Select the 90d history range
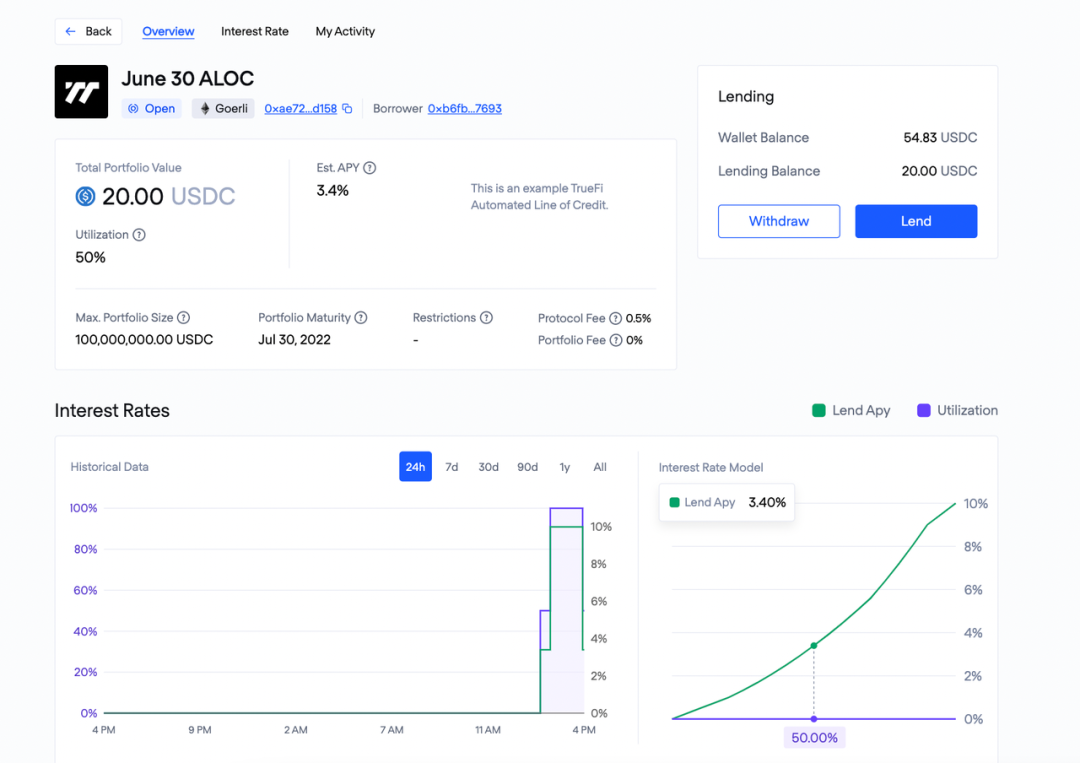Image resolution: width=1080 pixels, height=763 pixels. click(527, 467)
